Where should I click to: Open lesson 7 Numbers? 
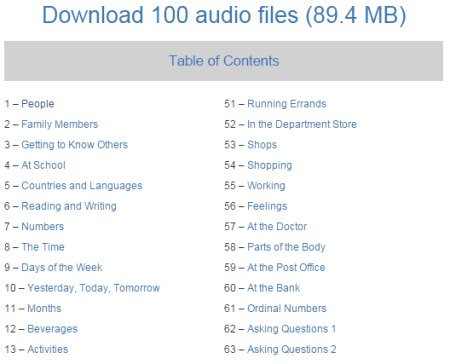[x=42, y=226]
